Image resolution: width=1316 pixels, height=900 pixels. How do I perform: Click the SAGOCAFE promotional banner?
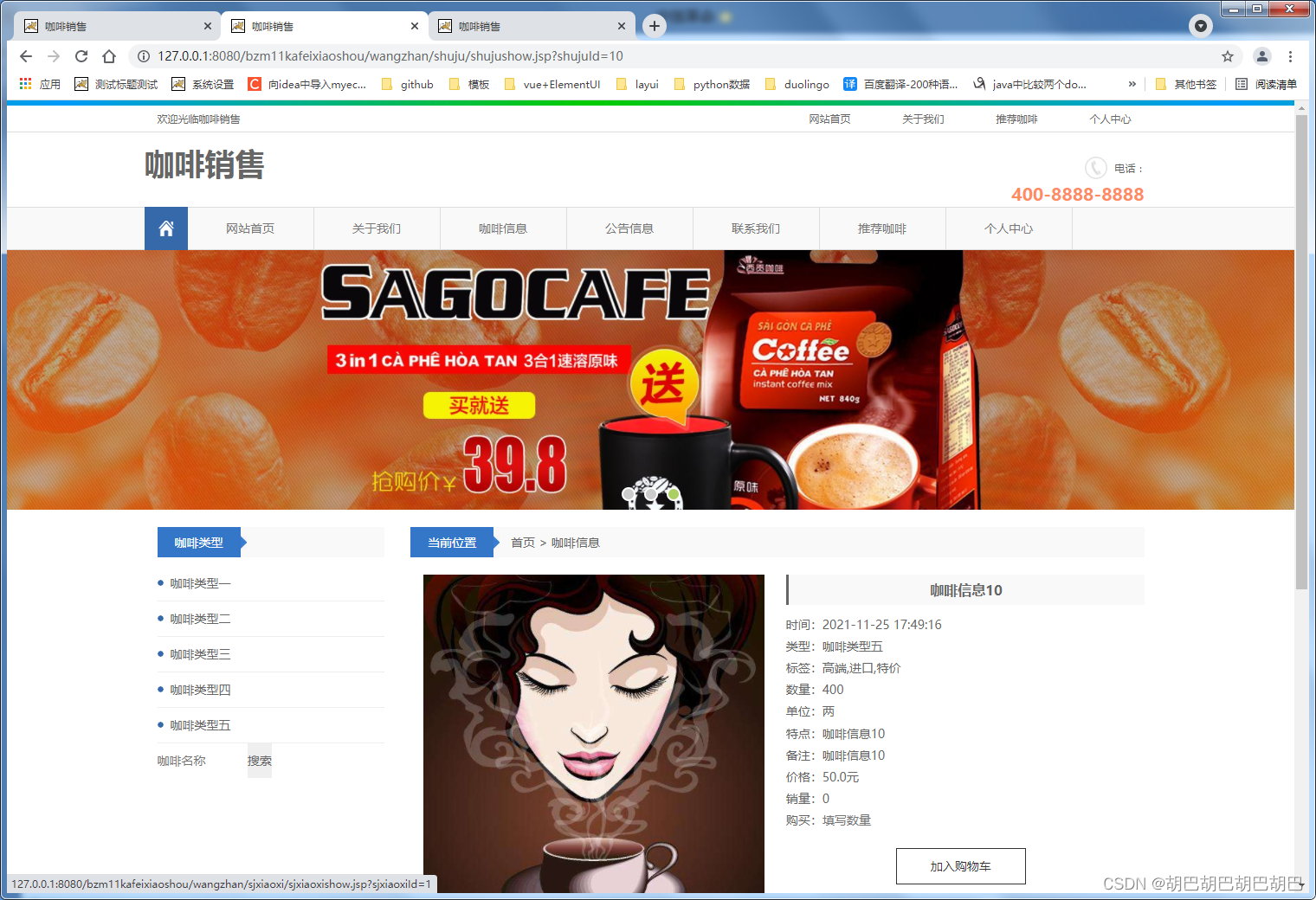pos(650,380)
